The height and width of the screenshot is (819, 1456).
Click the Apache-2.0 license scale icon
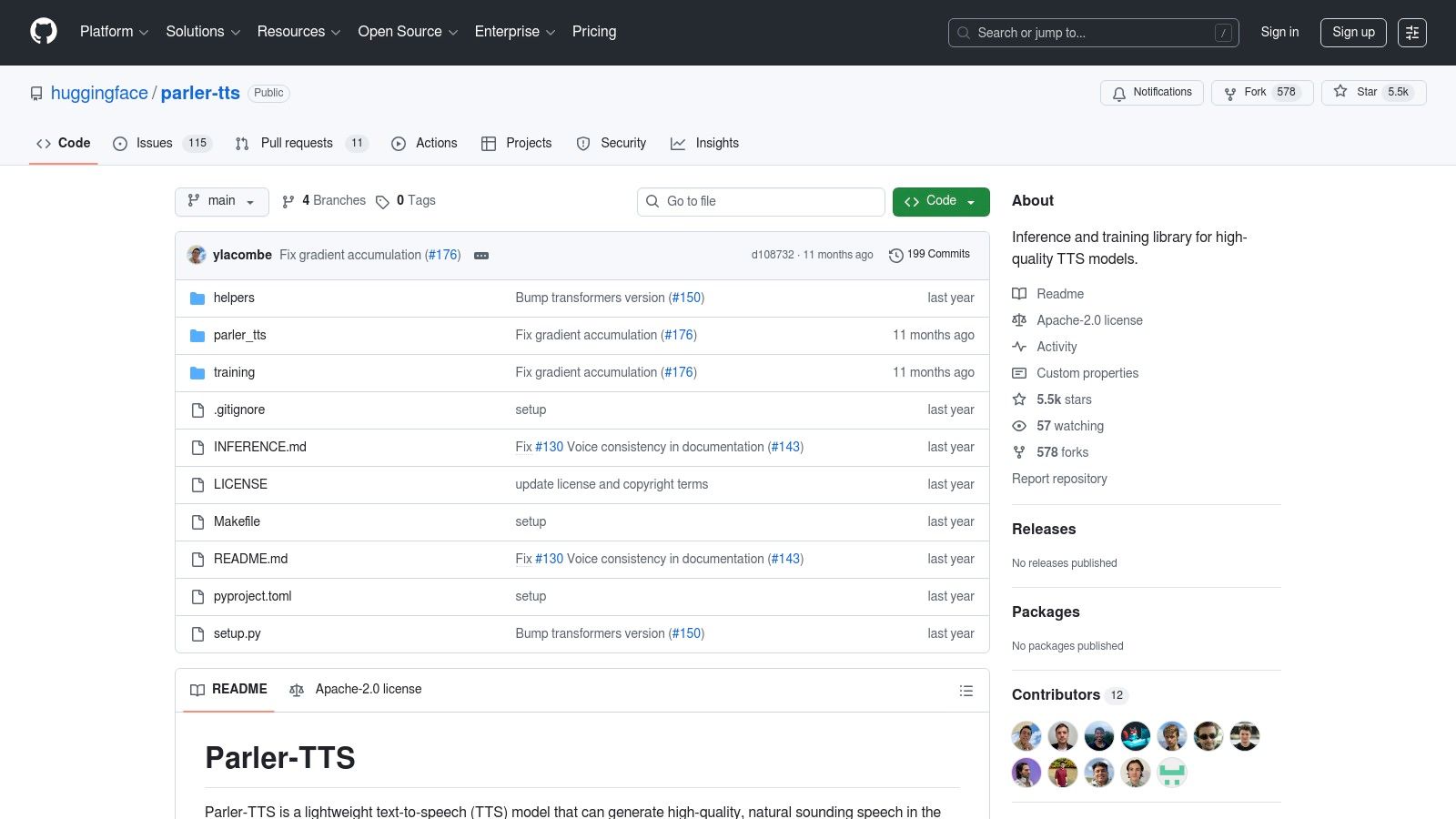pos(1019,319)
